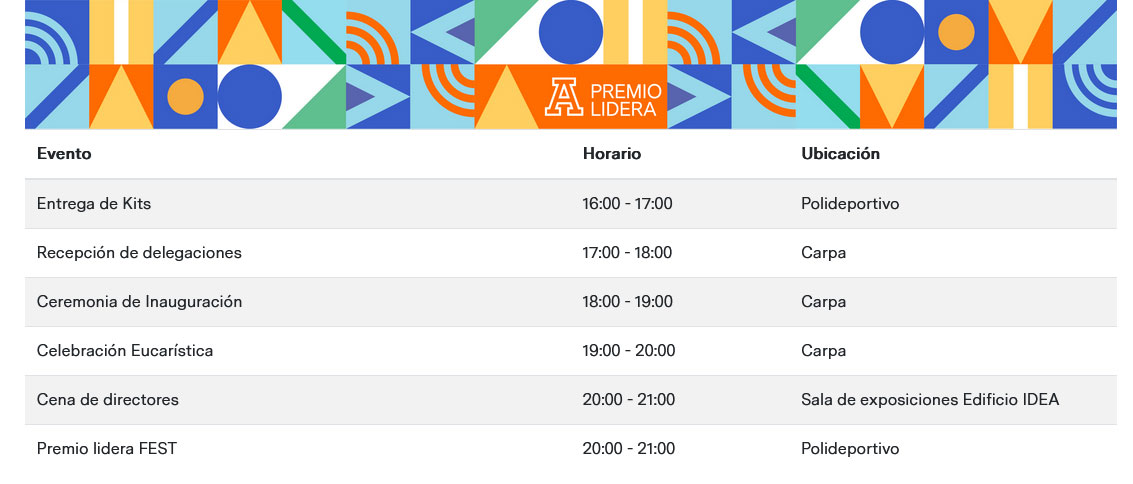
Task: Click the 17:00 - 18:00 time cell
Action: pyautogui.click(x=627, y=253)
